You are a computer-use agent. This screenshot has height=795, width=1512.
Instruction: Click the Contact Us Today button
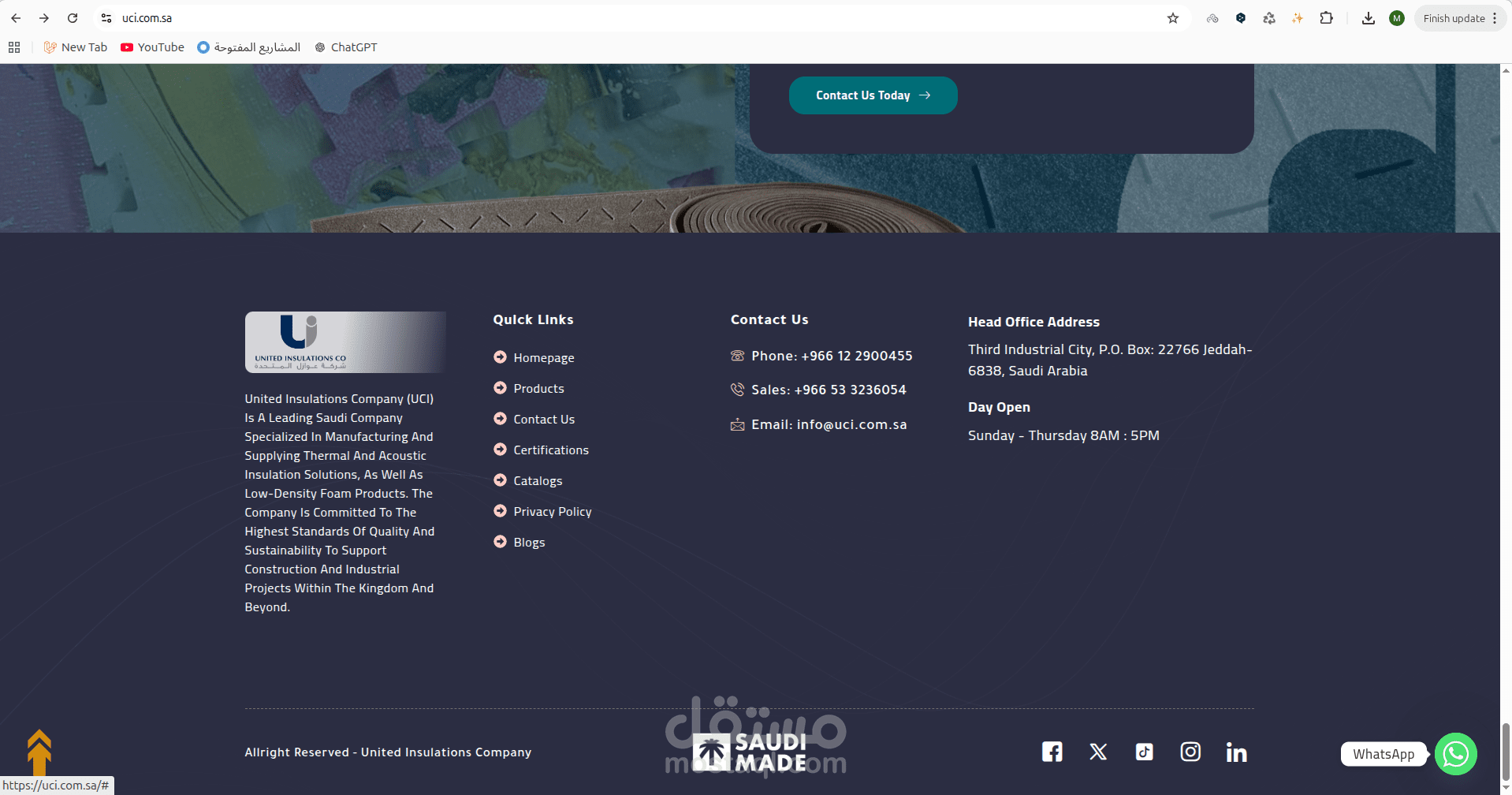coord(873,95)
